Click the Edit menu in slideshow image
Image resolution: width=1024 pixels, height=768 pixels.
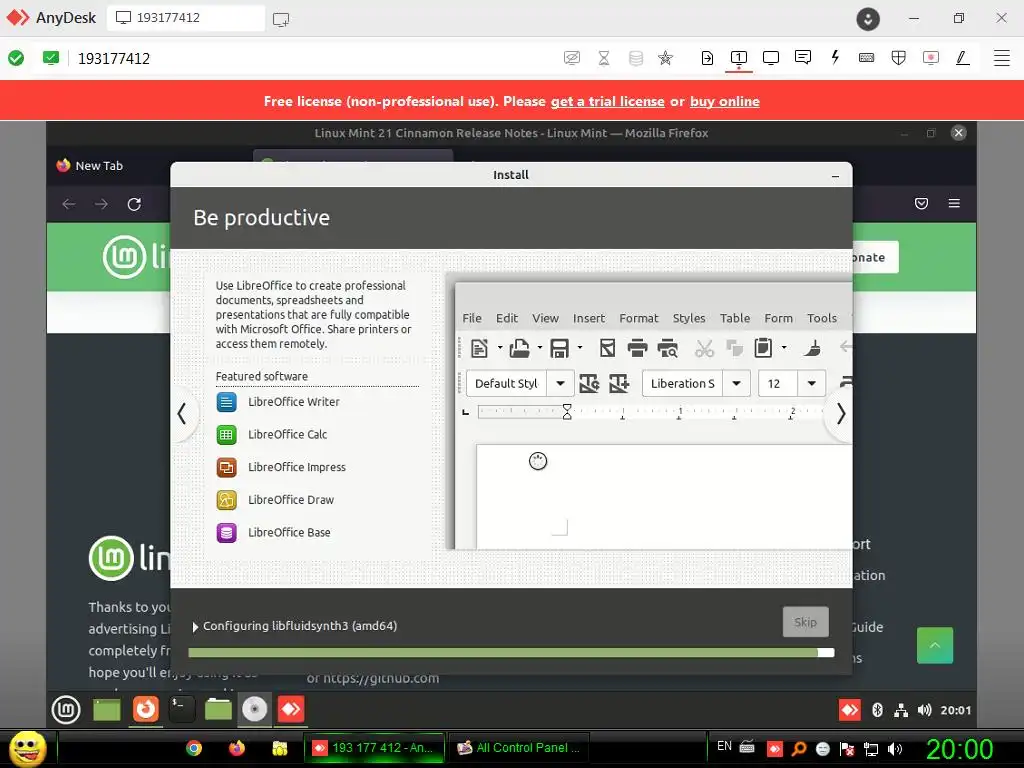pyautogui.click(x=507, y=318)
